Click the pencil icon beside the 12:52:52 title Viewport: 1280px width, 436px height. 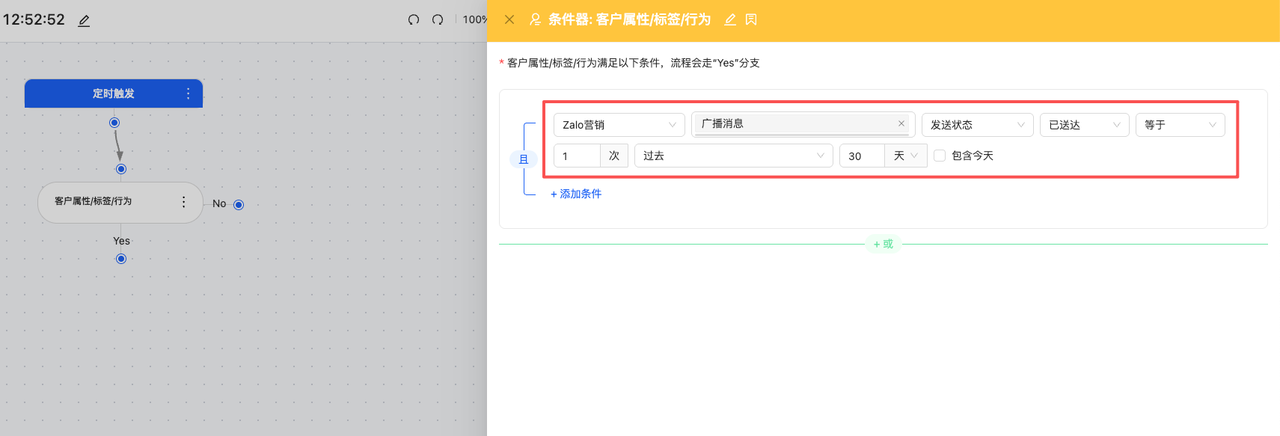84,20
